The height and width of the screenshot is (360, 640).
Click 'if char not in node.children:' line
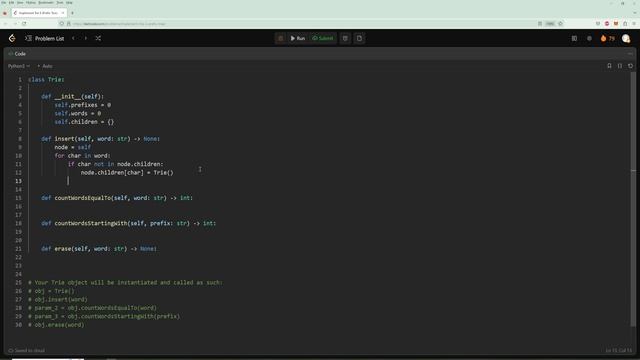(x=116, y=164)
